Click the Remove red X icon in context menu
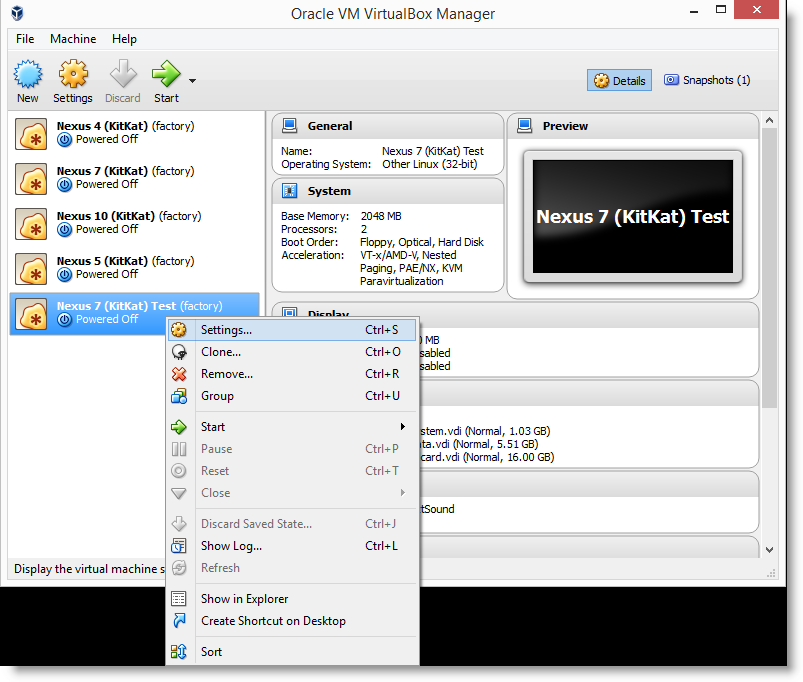The width and height of the screenshot is (803, 682). tap(179, 374)
